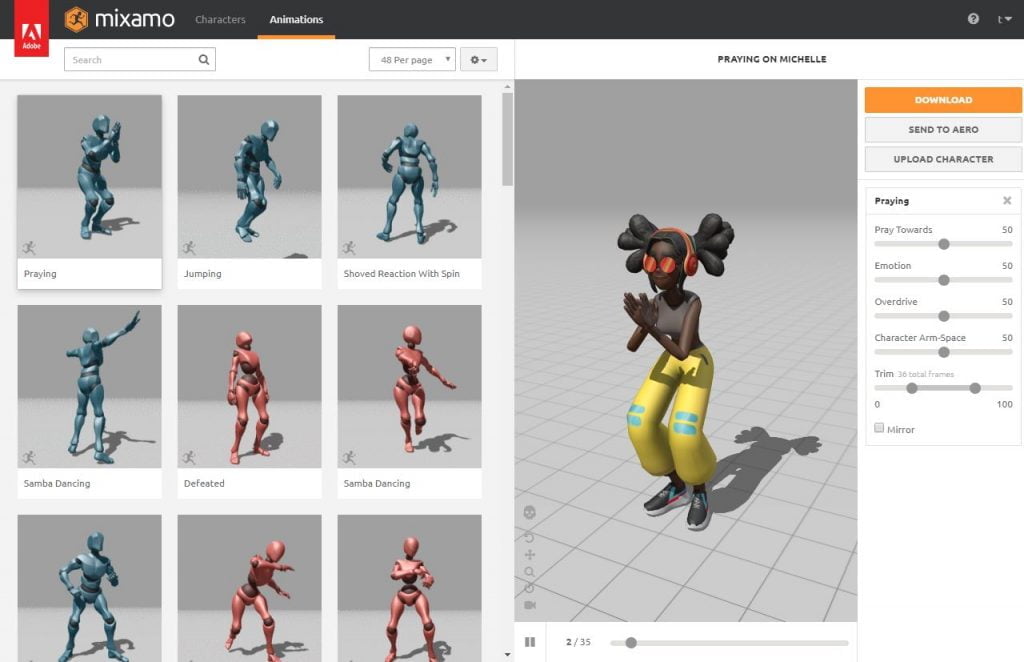Click the mixamo logo
Screen dimensions: 1024x662
click(119, 19)
